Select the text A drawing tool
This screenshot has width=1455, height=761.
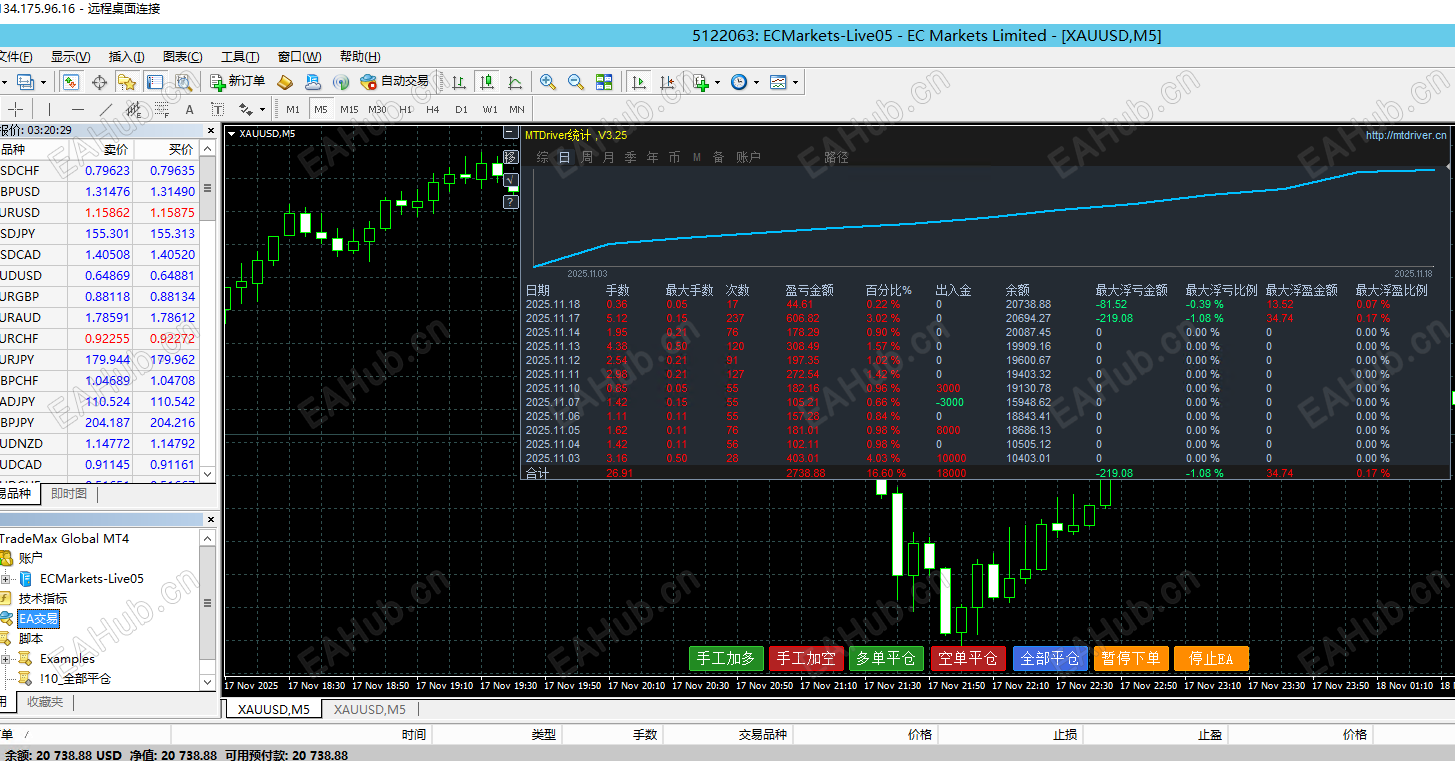[189, 109]
